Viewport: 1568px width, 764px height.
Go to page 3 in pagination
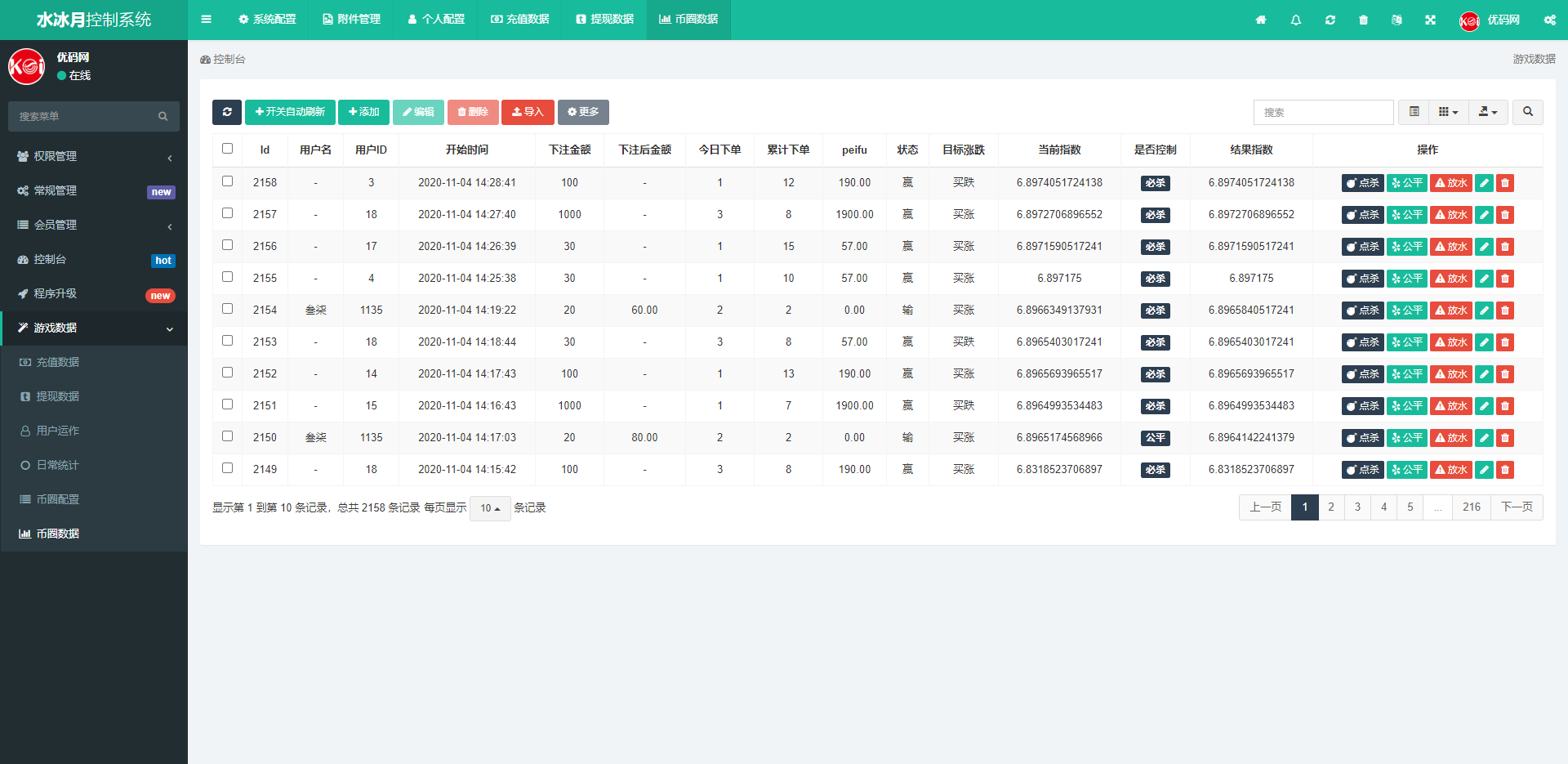(1357, 507)
